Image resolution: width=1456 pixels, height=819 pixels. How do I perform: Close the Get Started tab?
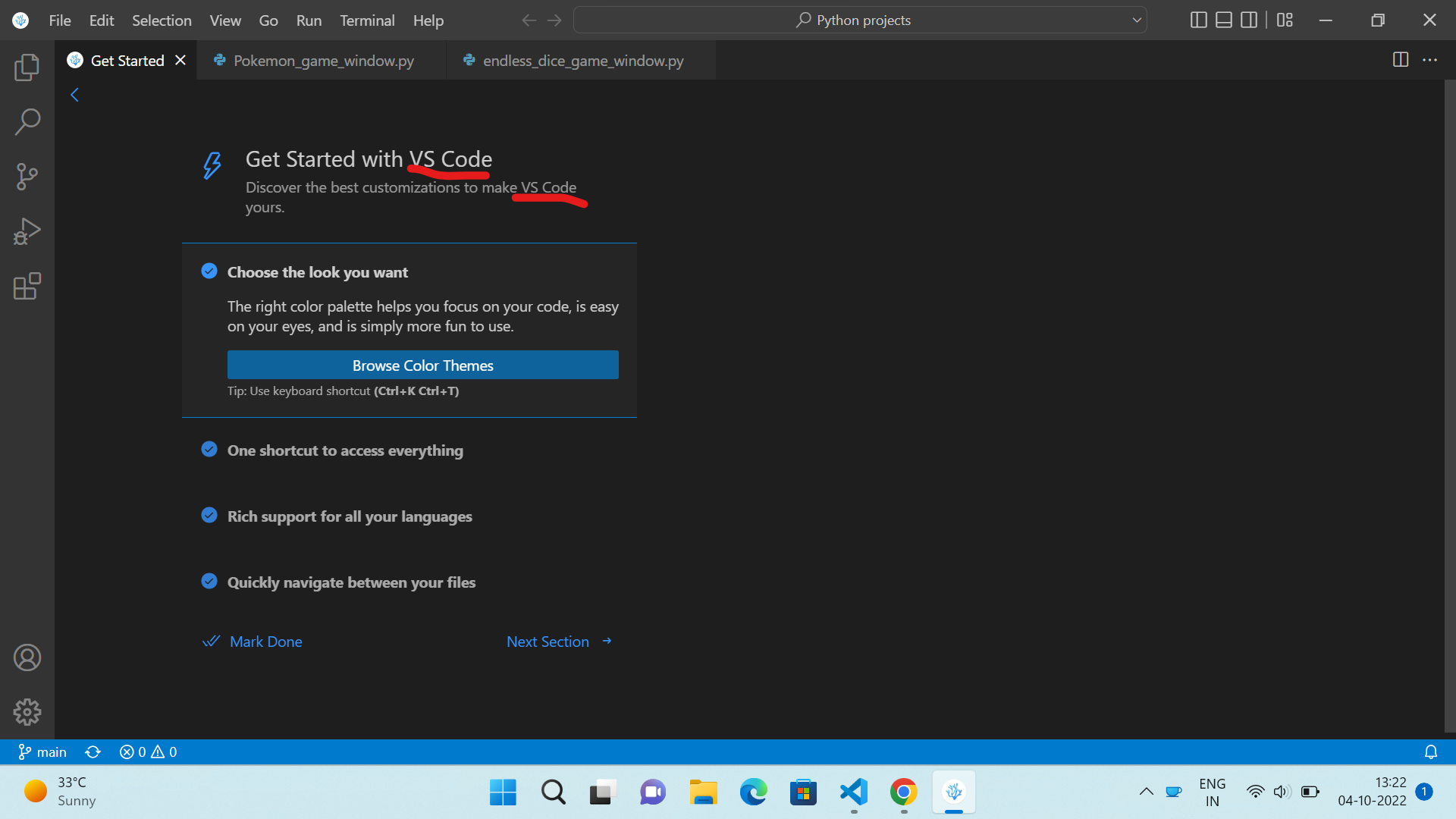180,60
